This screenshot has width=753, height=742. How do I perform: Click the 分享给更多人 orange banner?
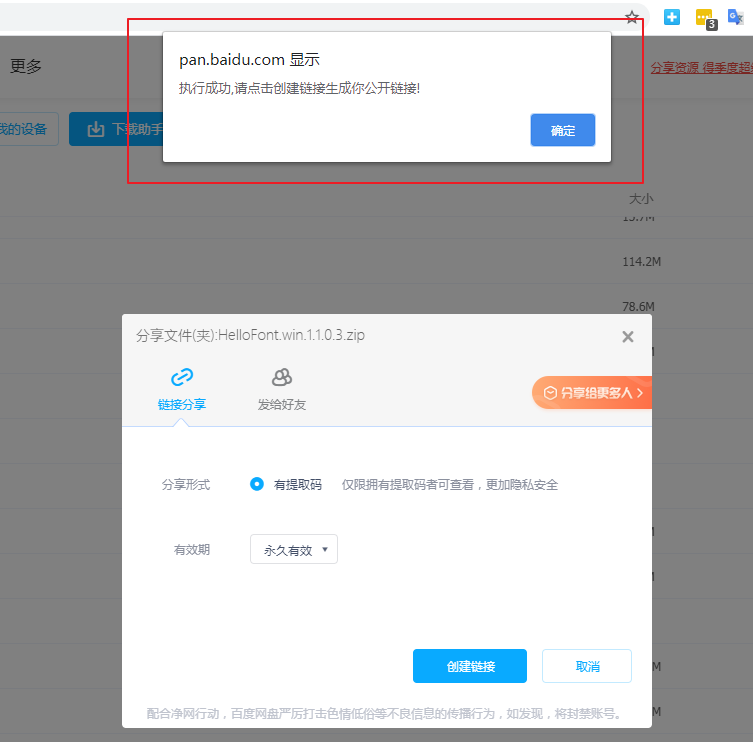[x=592, y=393]
